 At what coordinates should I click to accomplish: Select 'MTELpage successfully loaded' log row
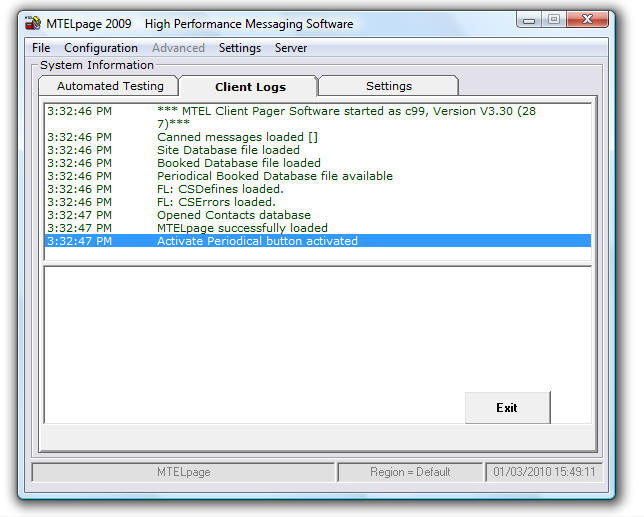tap(318, 228)
